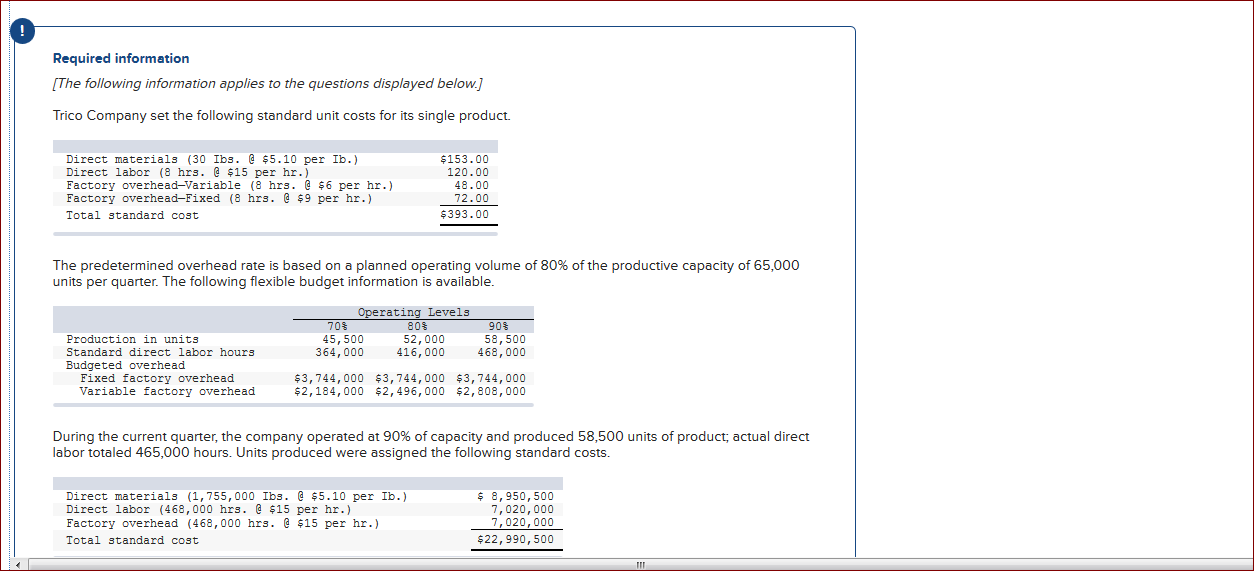Click the Factory overhead–Variable 48.00 amount
Screen dimensions: 1254x571
(x=471, y=185)
